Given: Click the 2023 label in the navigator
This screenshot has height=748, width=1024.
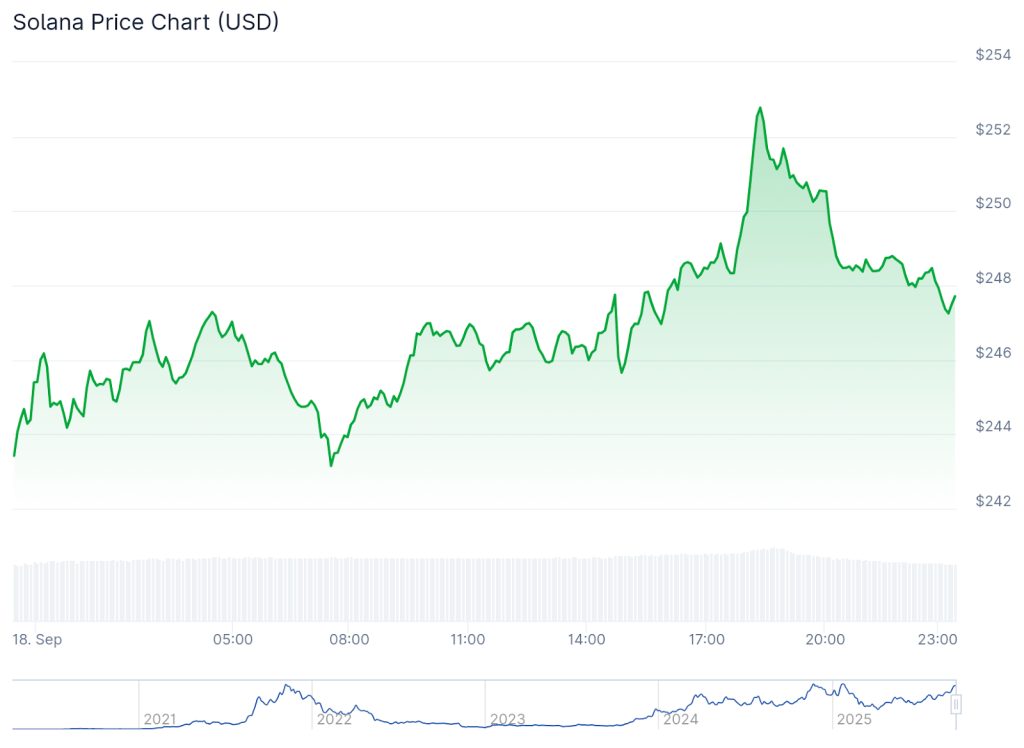Looking at the screenshot, I should 507,719.
